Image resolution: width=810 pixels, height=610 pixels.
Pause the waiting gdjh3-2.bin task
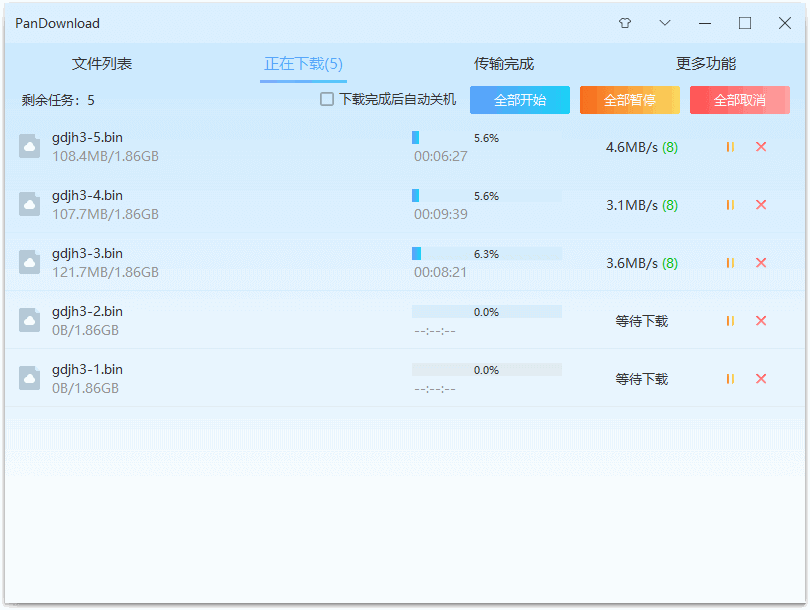pos(730,321)
